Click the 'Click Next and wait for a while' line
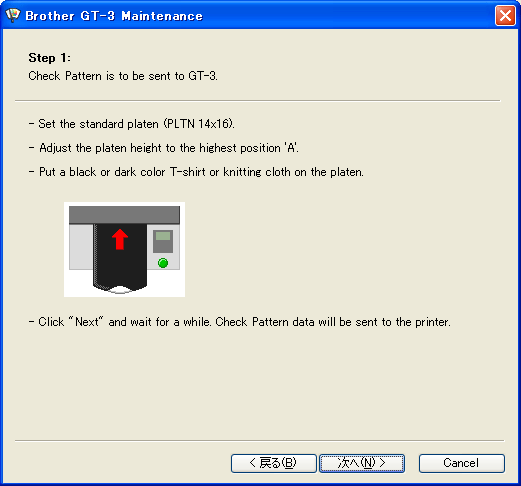Viewport: 521px width, 486px height. click(240, 322)
